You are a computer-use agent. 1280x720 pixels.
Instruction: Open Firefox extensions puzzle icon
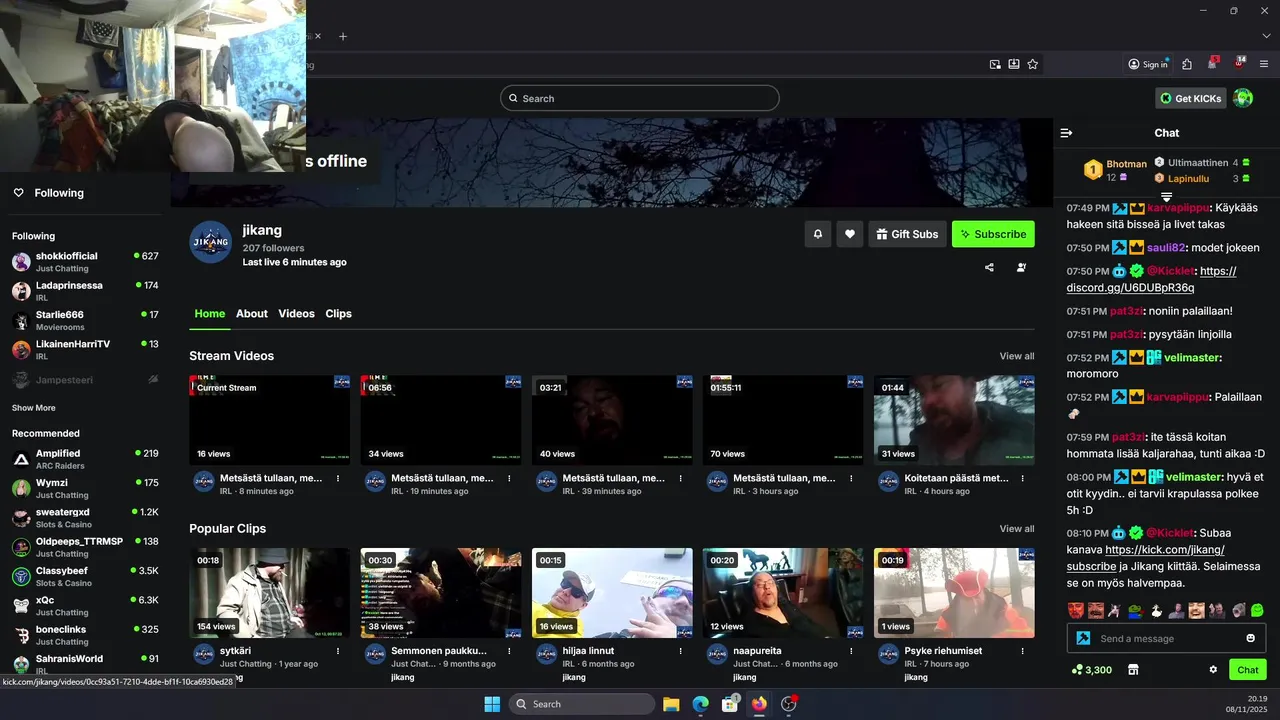(1187, 64)
